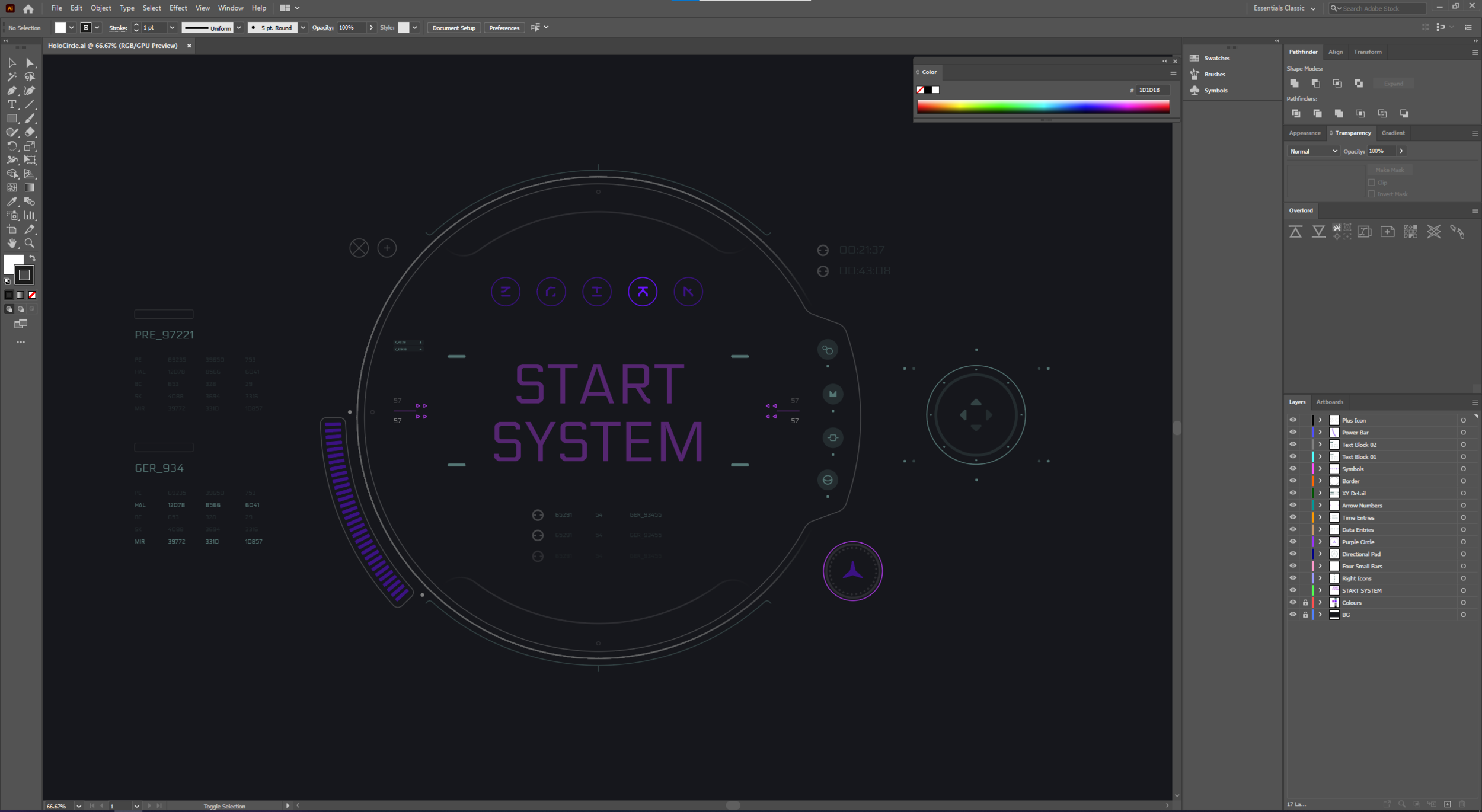The image size is (1482, 812).
Task: Click the Document Setup button
Action: click(x=453, y=28)
